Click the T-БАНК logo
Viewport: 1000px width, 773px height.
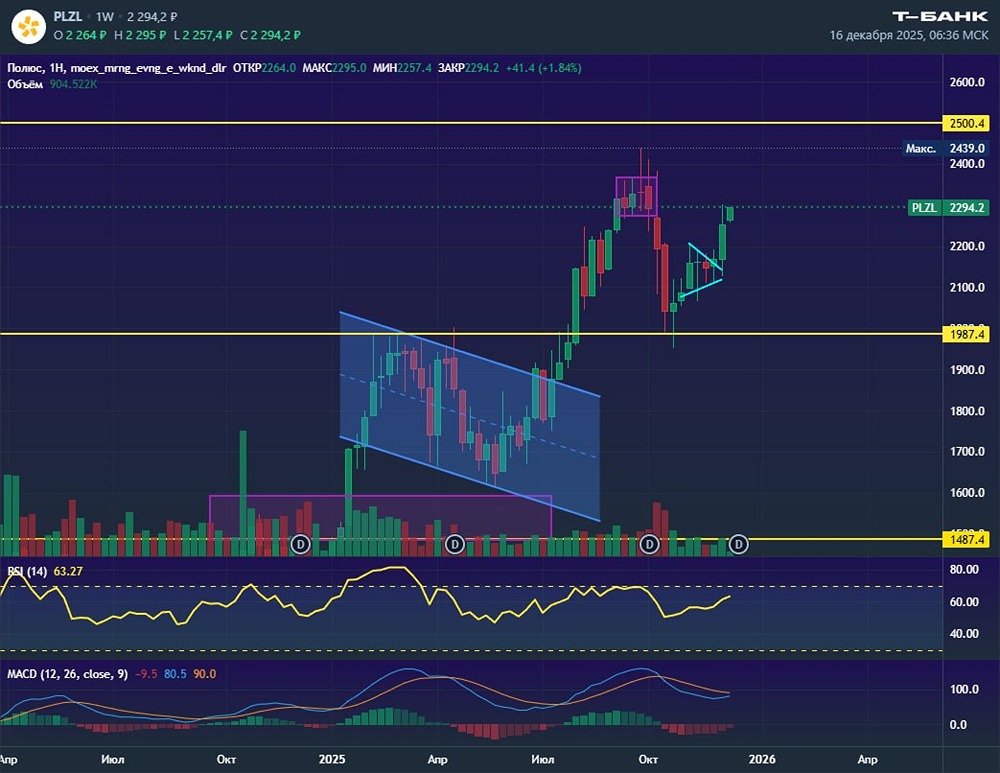pyautogui.click(x=939, y=16)
